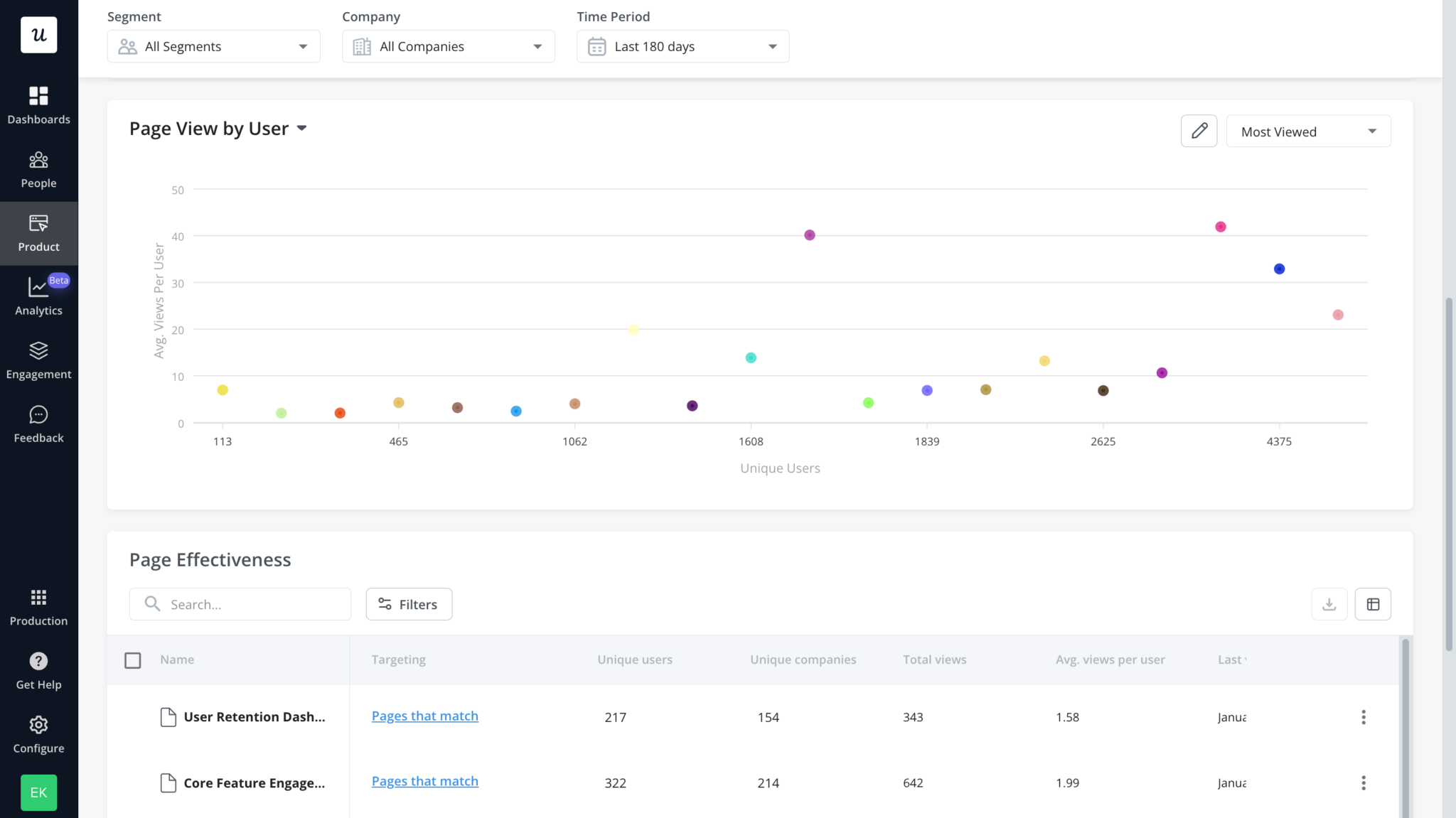The width and height of the screenshot is (1456, 818).
Task: Click the Filters button
Action: 409,603
